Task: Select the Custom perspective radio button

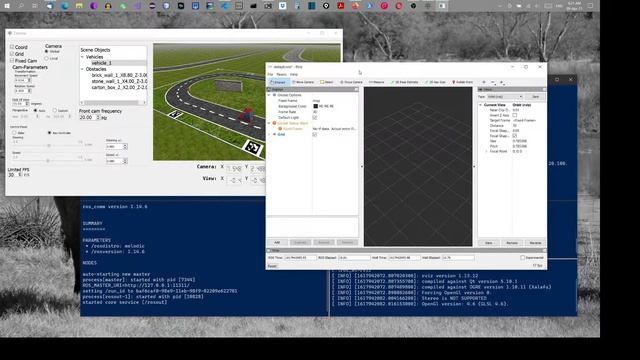Action: [x=55, y=110]
